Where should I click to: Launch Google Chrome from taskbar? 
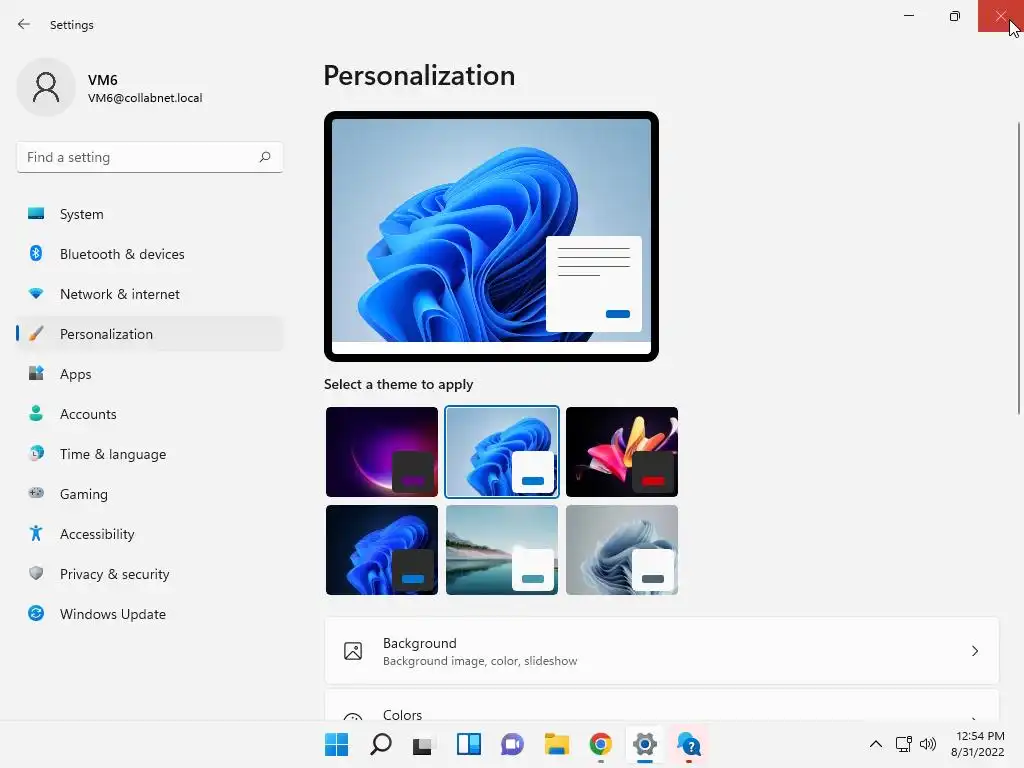[601, 744]
